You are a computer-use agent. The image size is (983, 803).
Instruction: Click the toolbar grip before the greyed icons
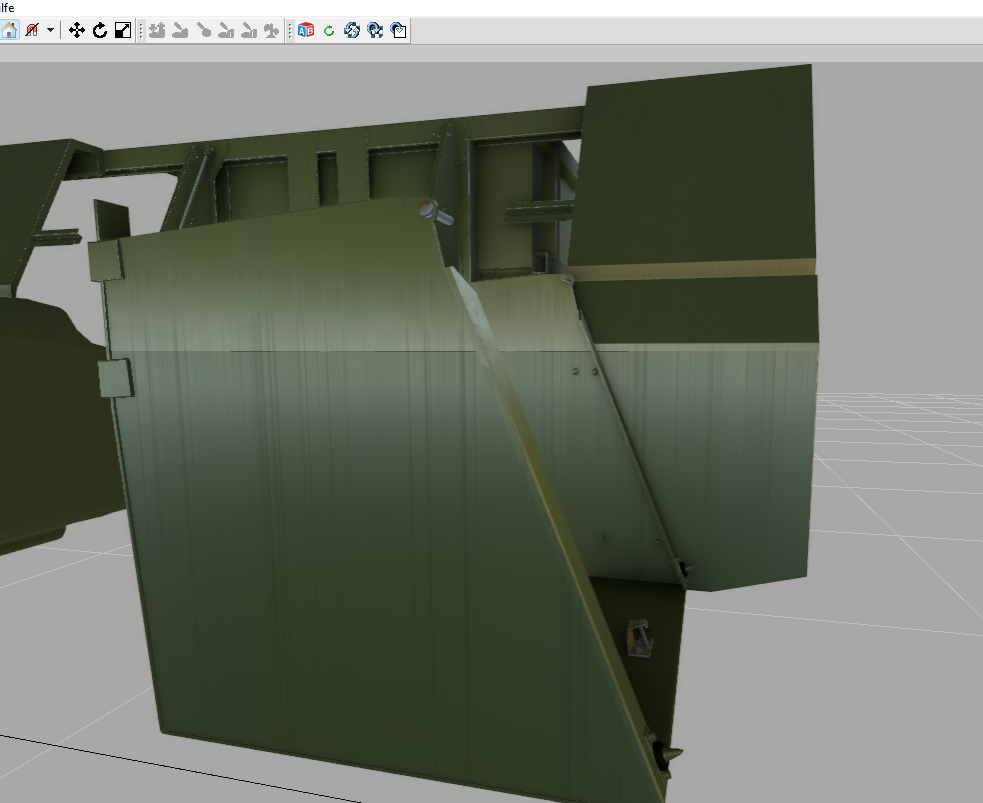click(x=141, y=30)
